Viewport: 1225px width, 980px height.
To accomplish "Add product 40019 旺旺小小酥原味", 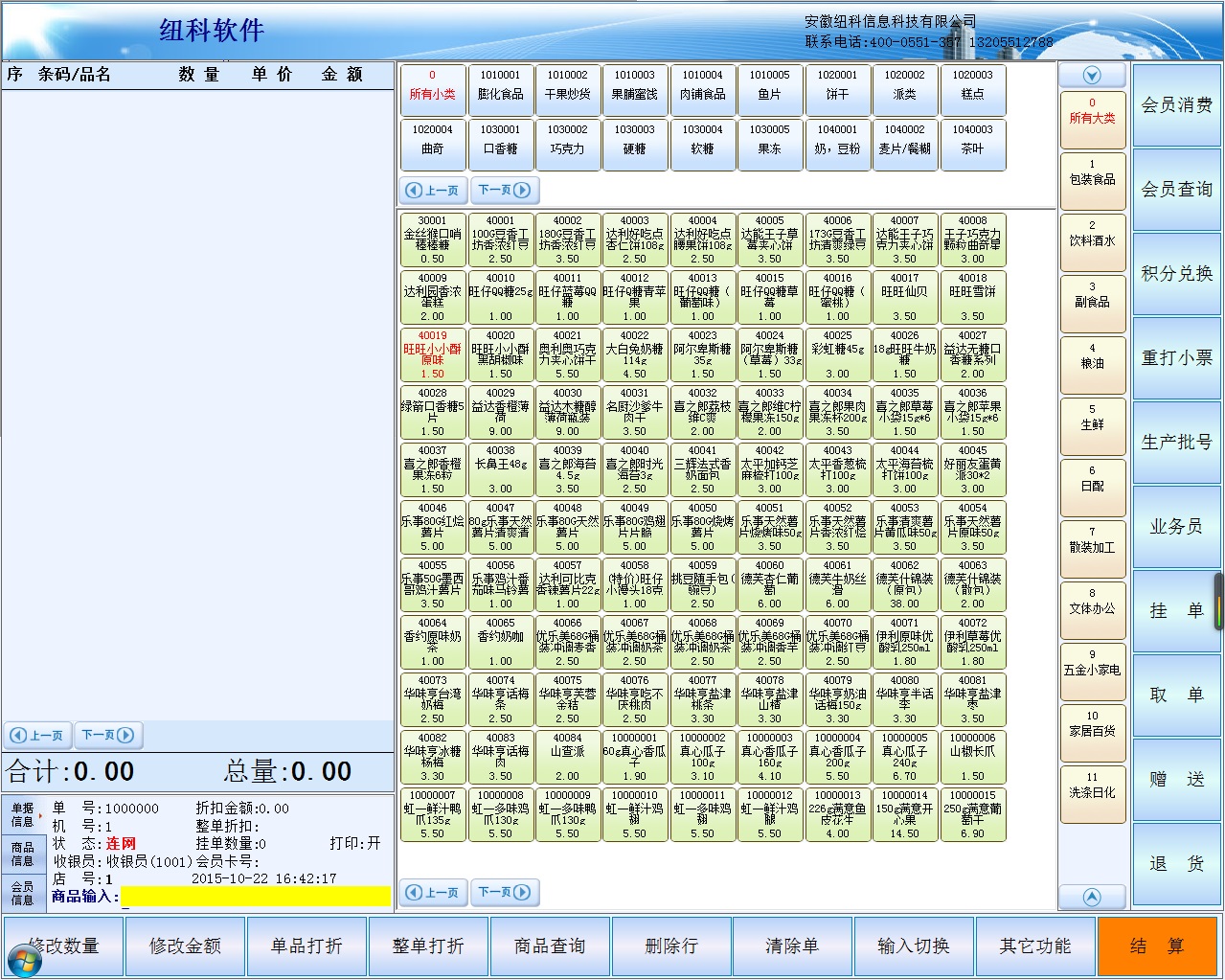I will 432,354.
